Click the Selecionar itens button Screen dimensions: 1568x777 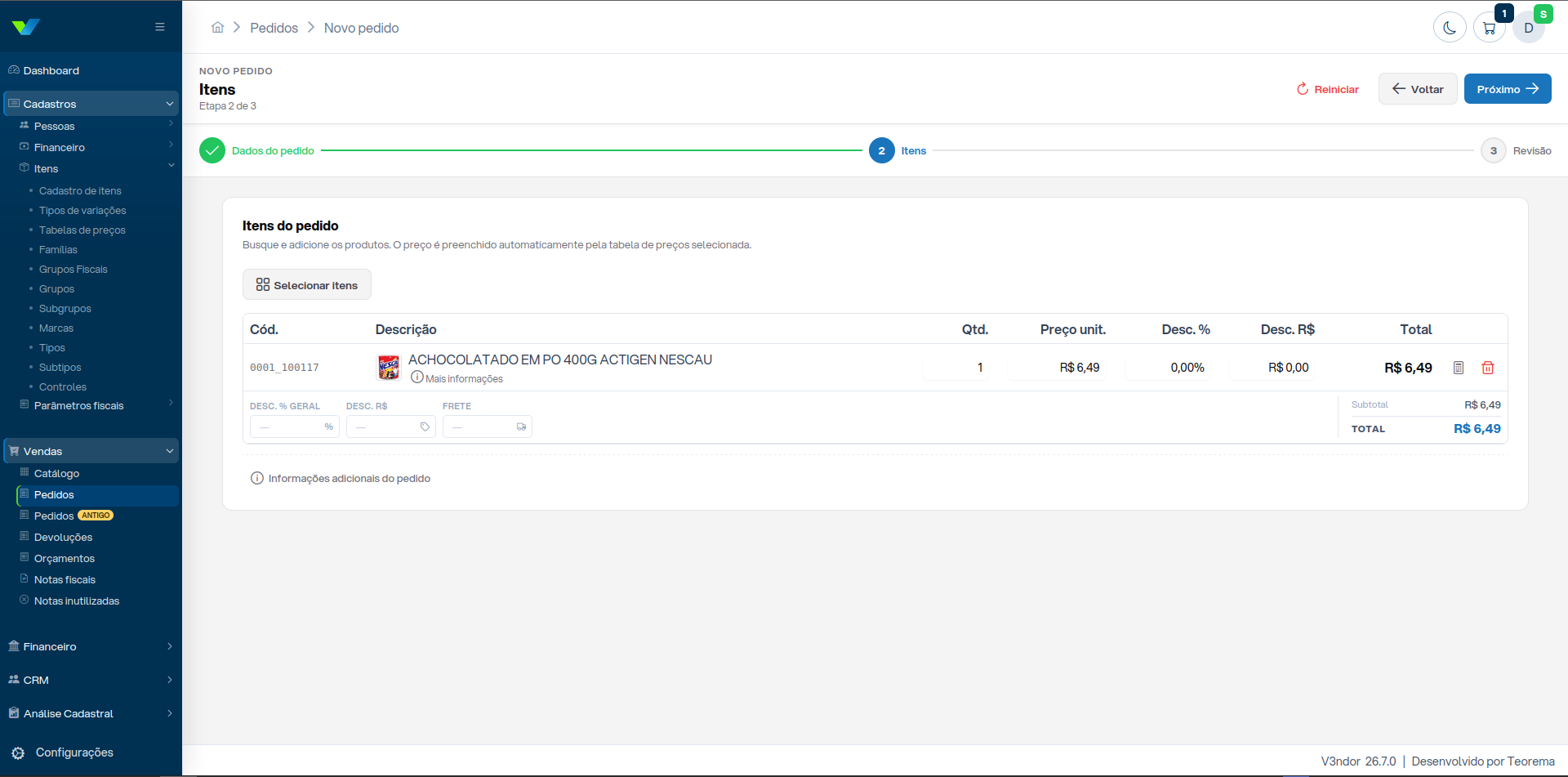pyautogui.click(x=307, y=284)
